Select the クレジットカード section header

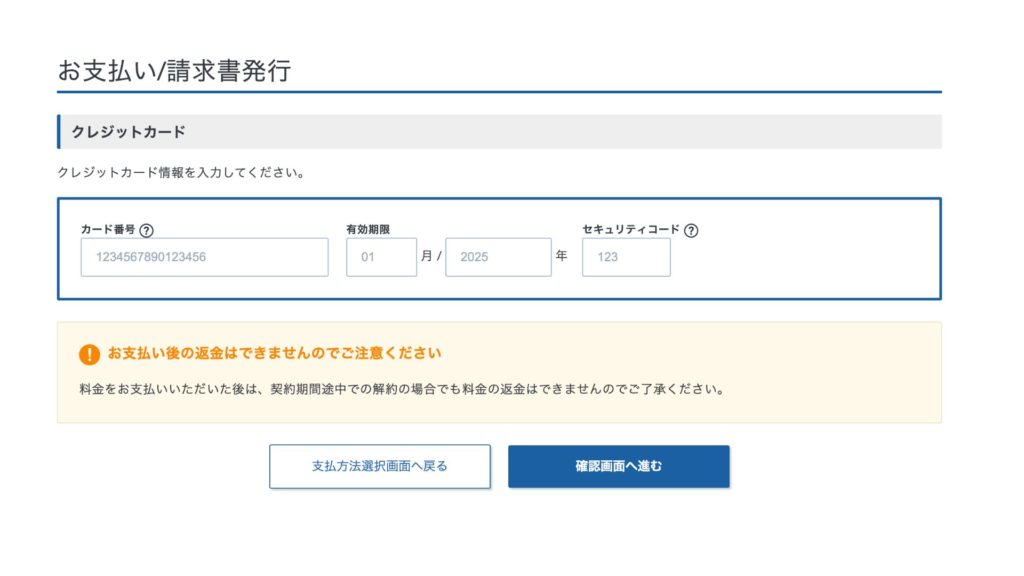(x=129, y=132)
